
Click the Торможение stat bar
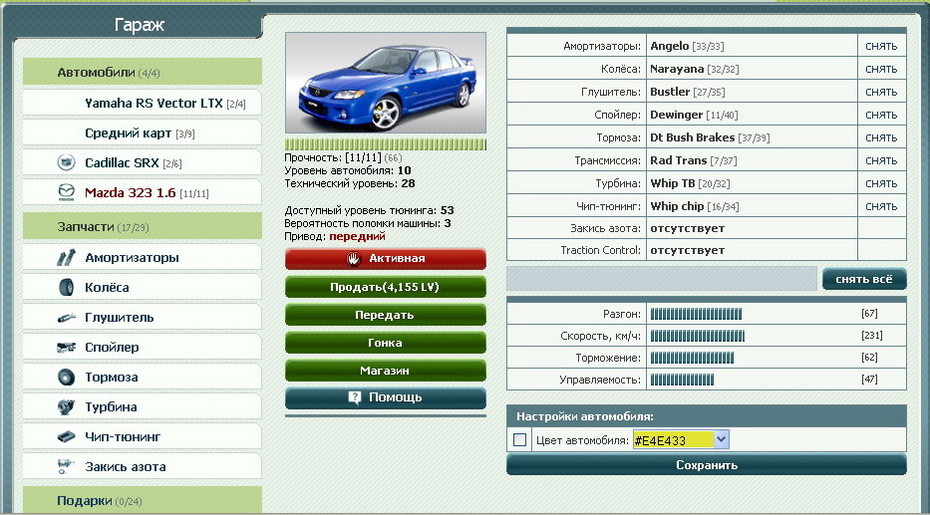tap(692, 358)
